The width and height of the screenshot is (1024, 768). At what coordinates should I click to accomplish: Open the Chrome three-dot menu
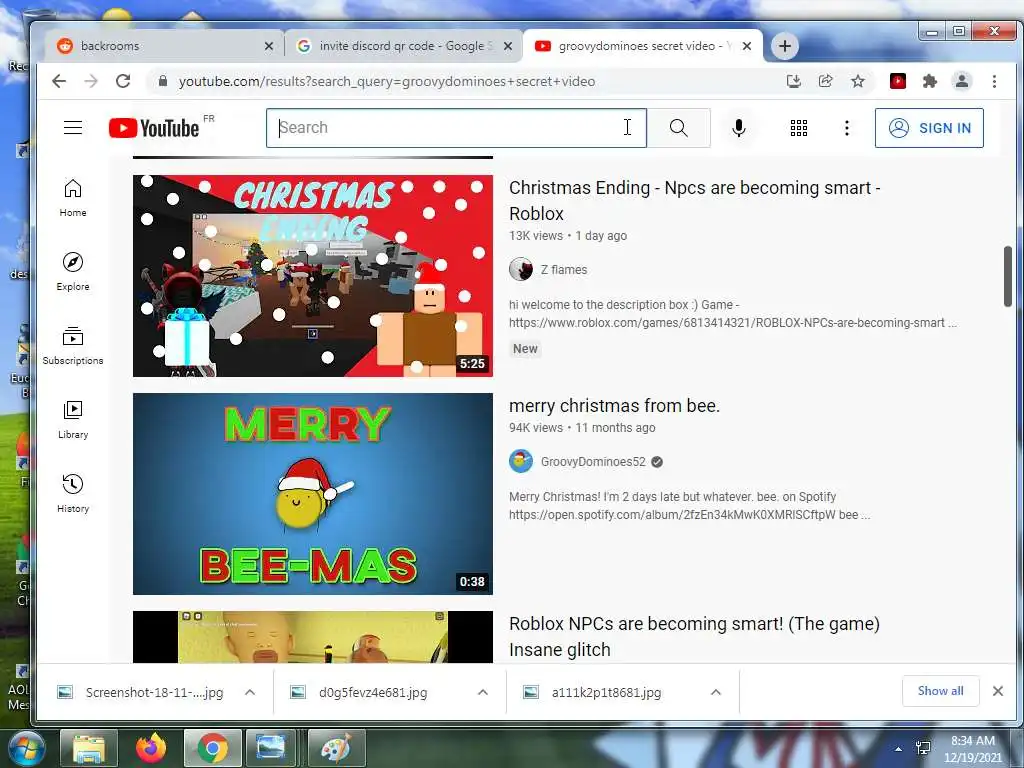click(x=994, y=81)
